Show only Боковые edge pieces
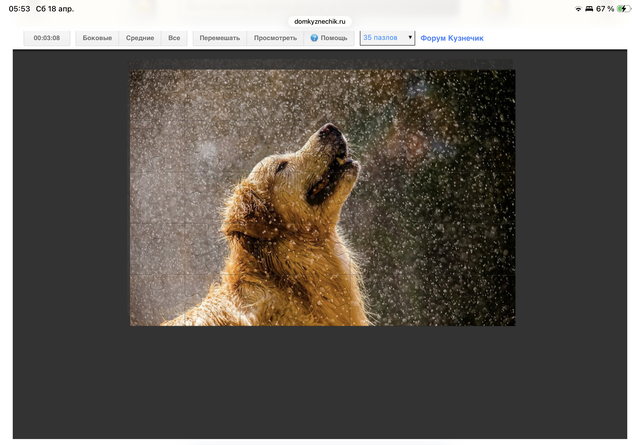640x445 pixels. (97, 38)
